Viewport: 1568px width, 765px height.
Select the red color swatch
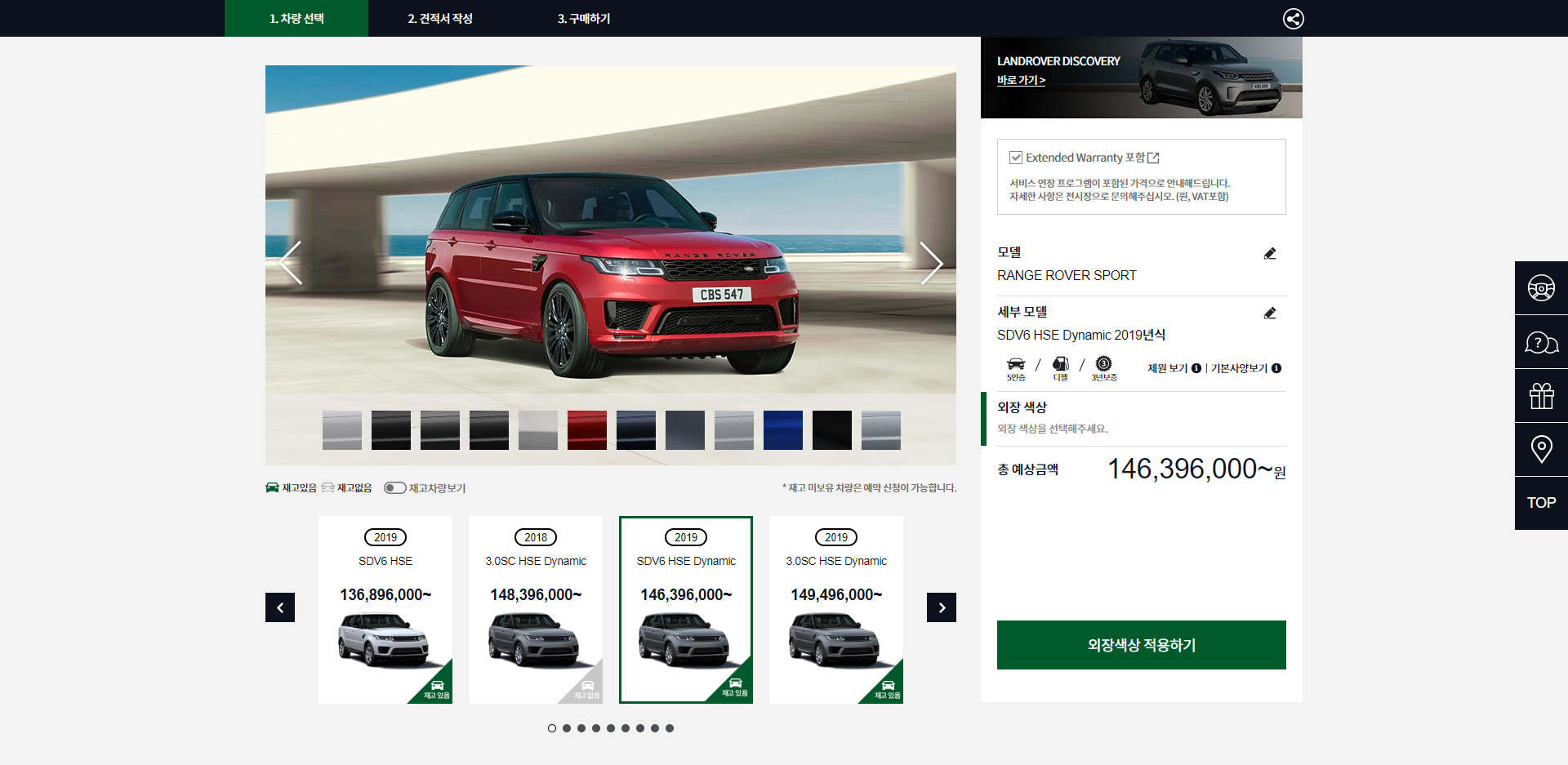click(587, 430)
